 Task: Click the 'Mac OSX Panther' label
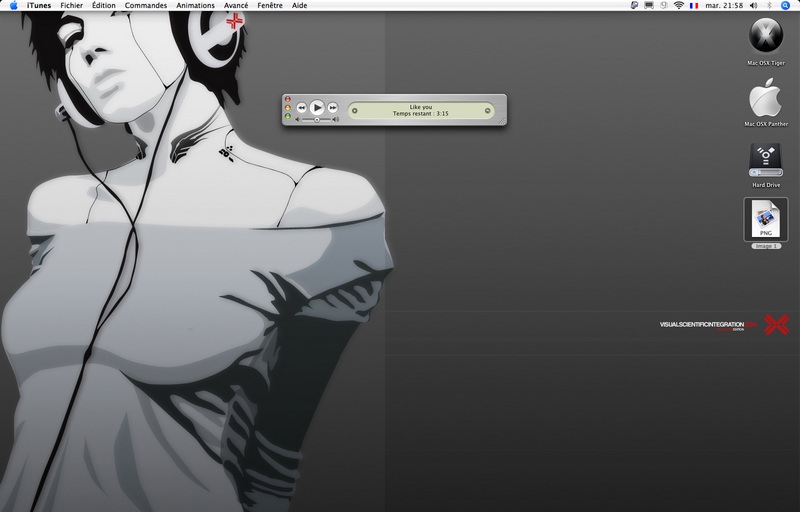coord(766,124)
